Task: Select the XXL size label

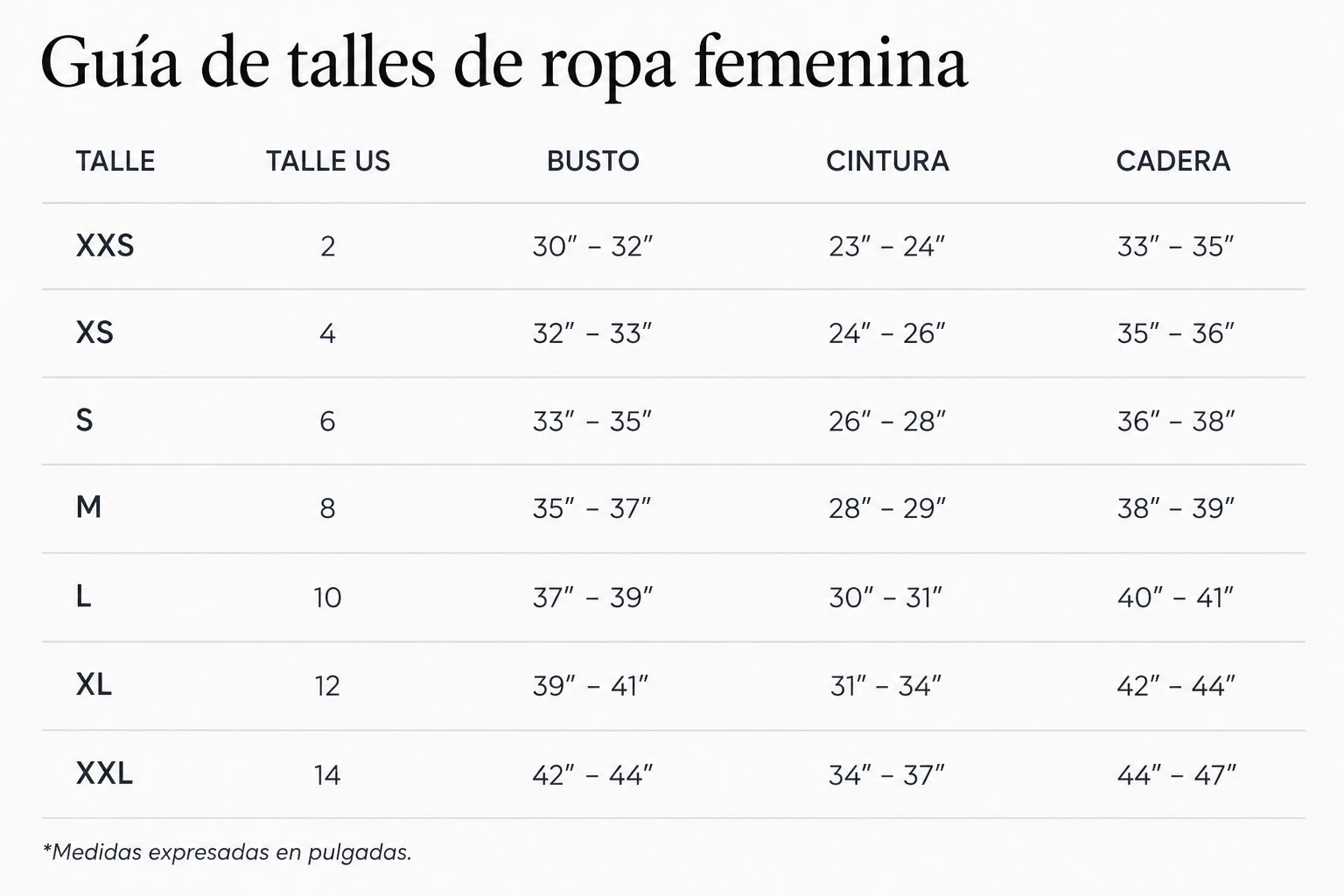Action: pyautogui.click(x=104, y=773)
